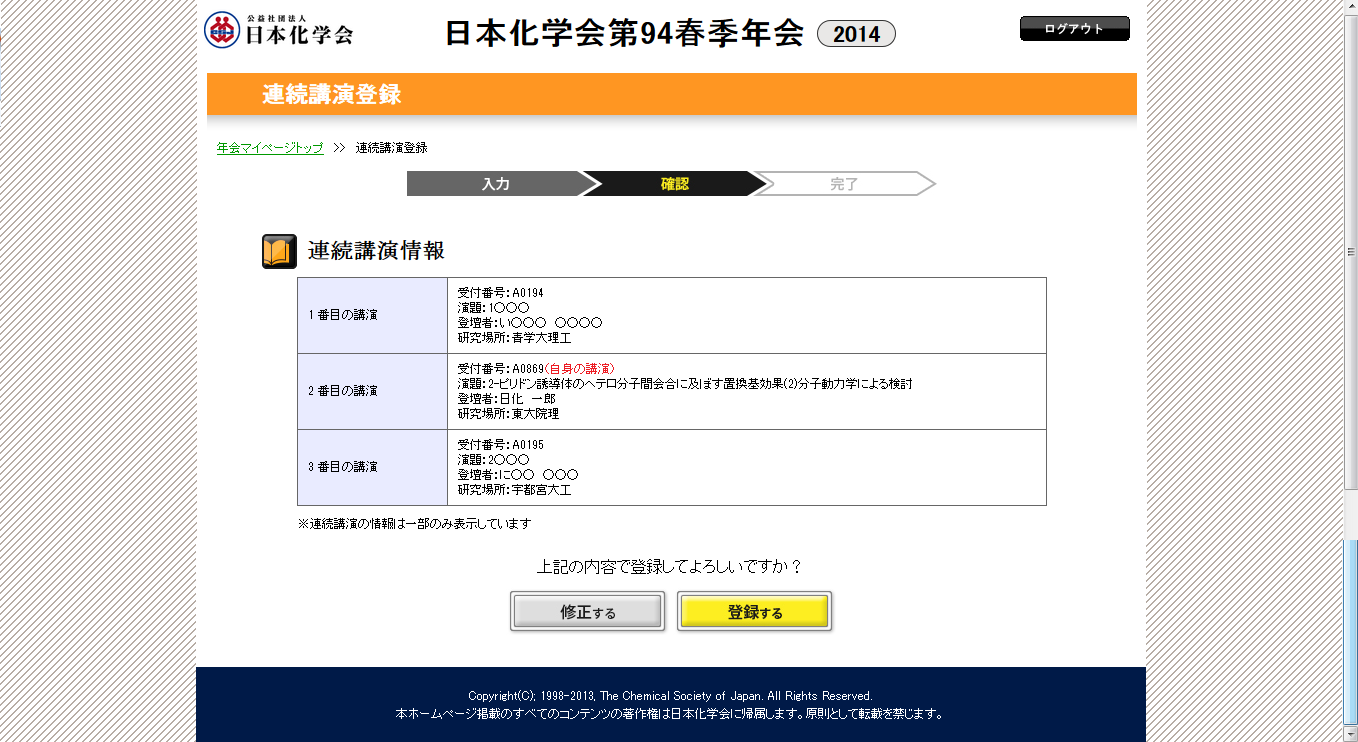
Task: Click the red 自身の講演 text
Action: point(580,369)
